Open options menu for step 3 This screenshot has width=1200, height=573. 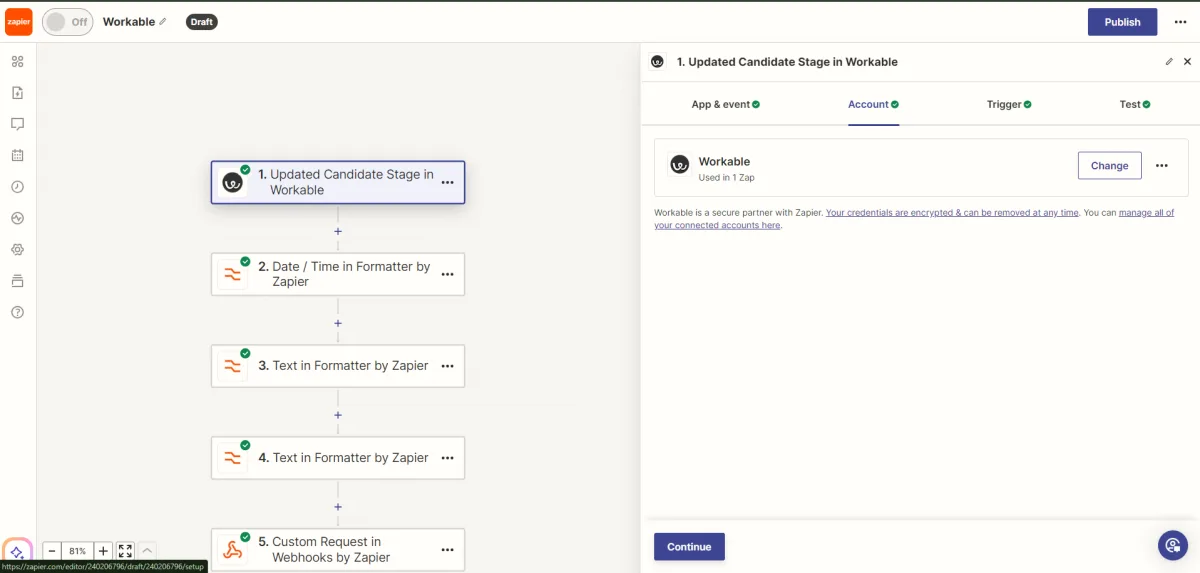pyautogui.click(x=447, y=366)
